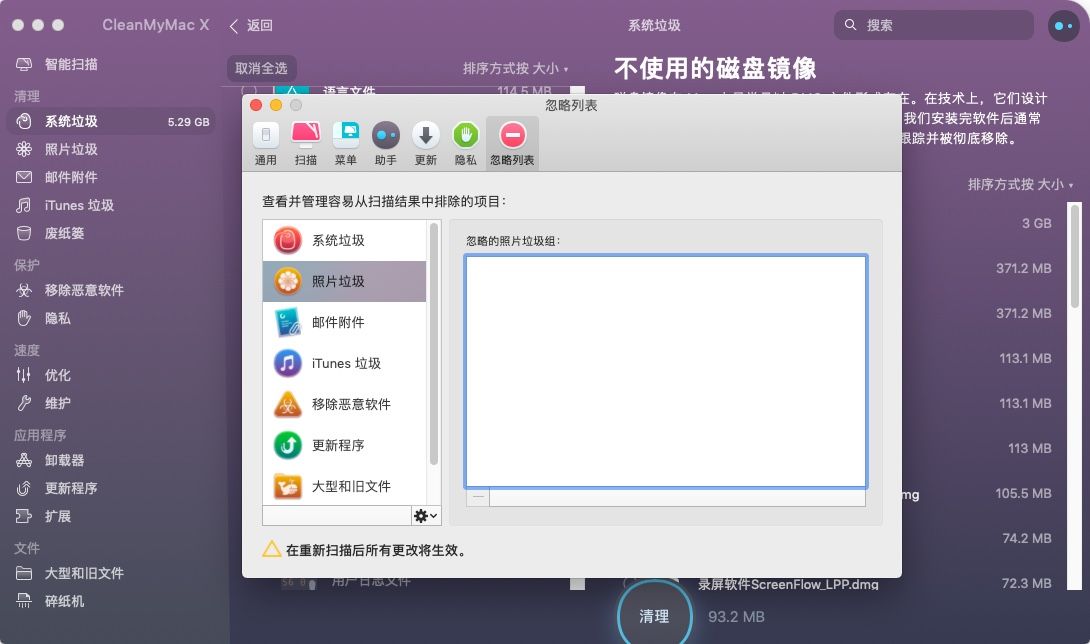Open 邮件附件 module in the main sidebar
This screenshot has width=1090, height=644.
[x=111, y=177]
